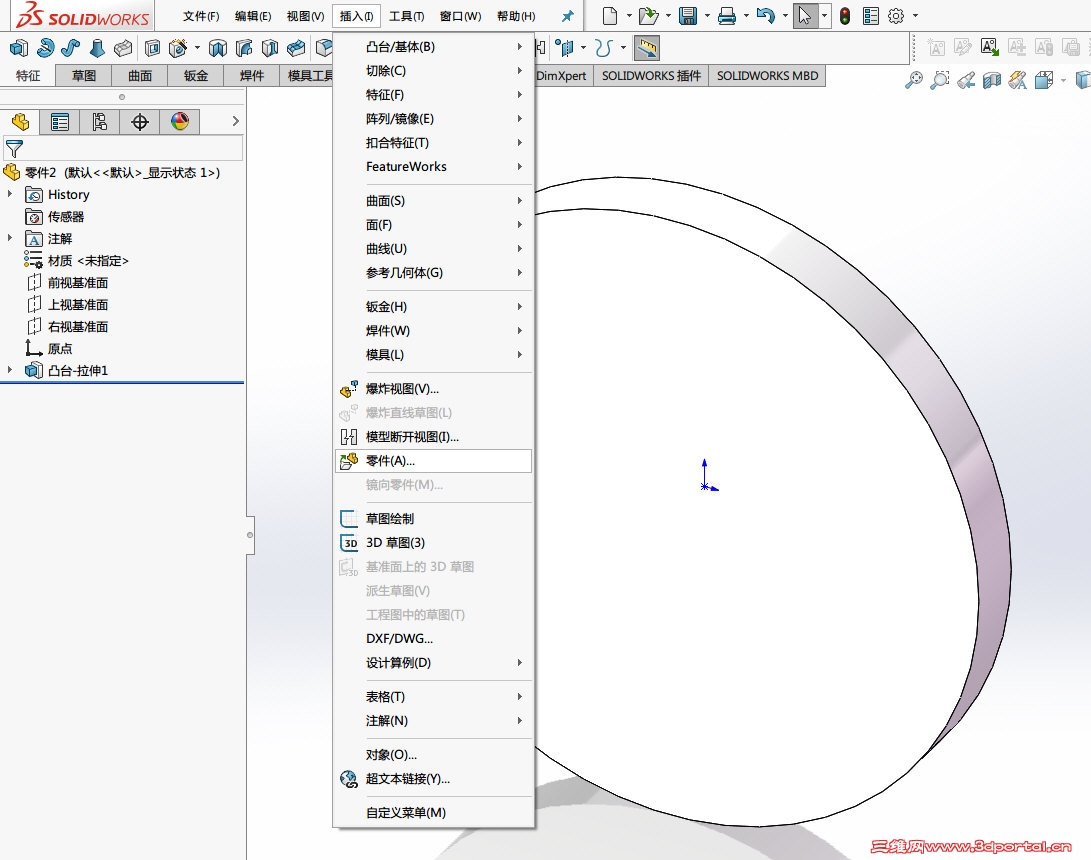Open the 切除(C) submenu
Viewport: 1091px width, 860px height.
coord(433,70)
